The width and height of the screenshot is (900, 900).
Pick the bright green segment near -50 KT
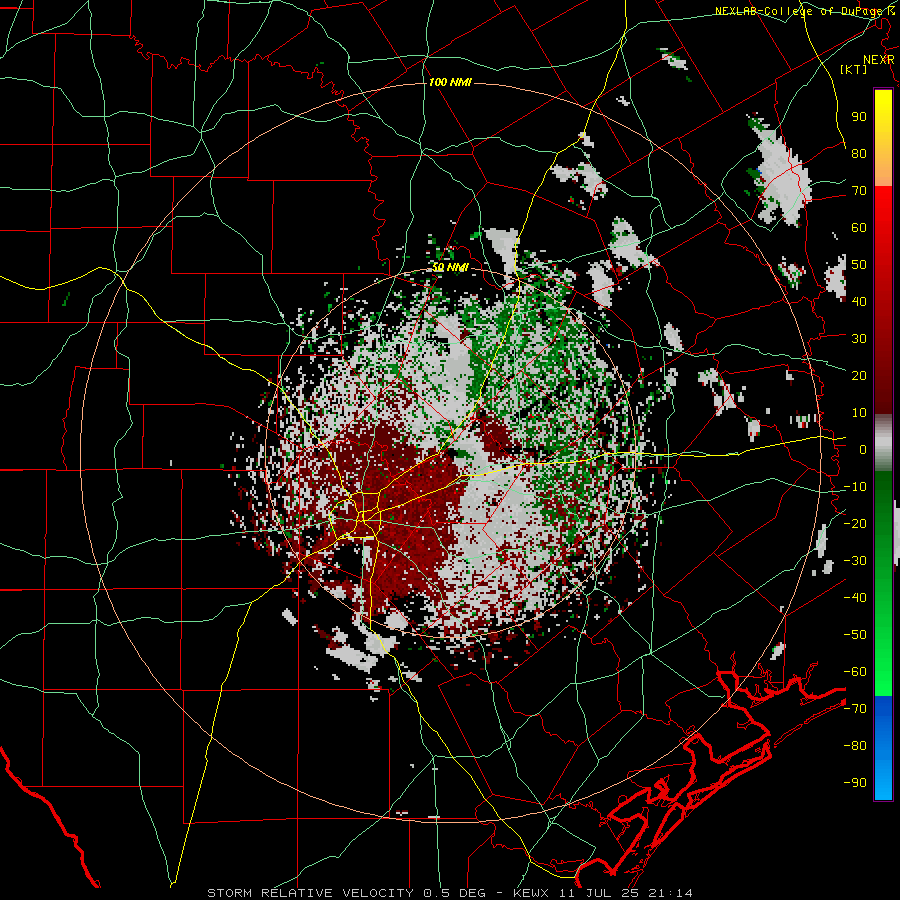(x=883, y=634)
